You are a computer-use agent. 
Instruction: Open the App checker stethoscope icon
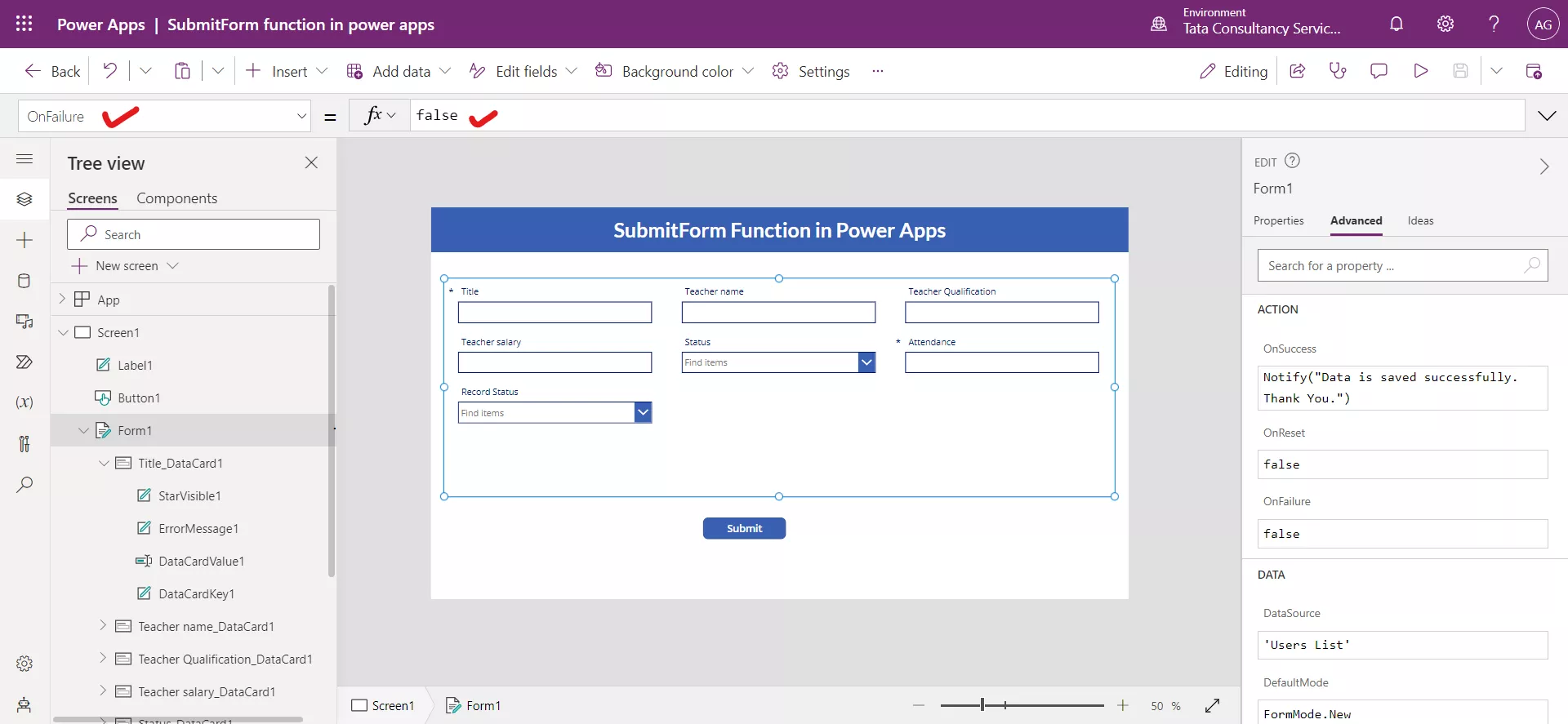pyautogui.click(x=1338, y=71)
